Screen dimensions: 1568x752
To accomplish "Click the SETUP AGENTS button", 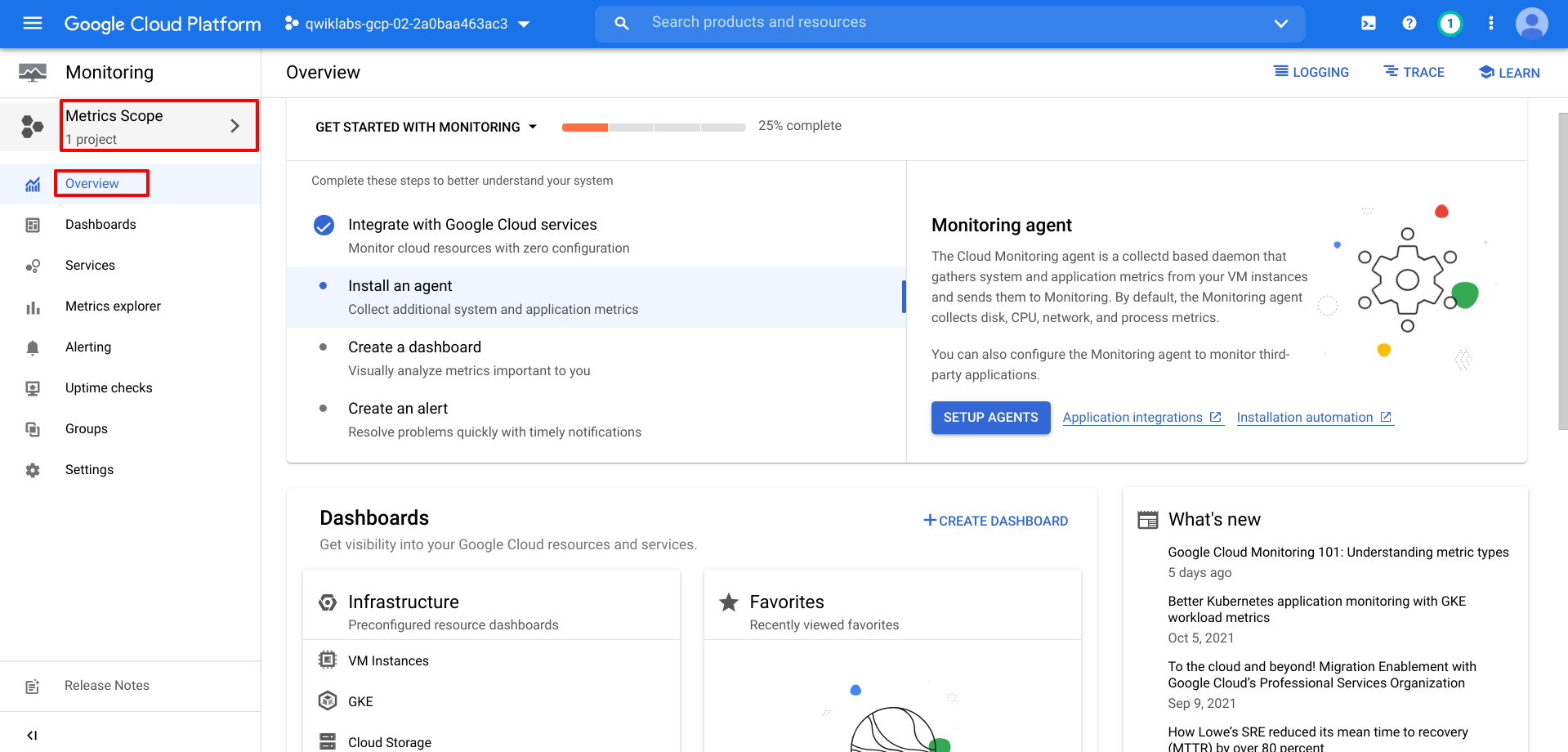I will (991, 418).
